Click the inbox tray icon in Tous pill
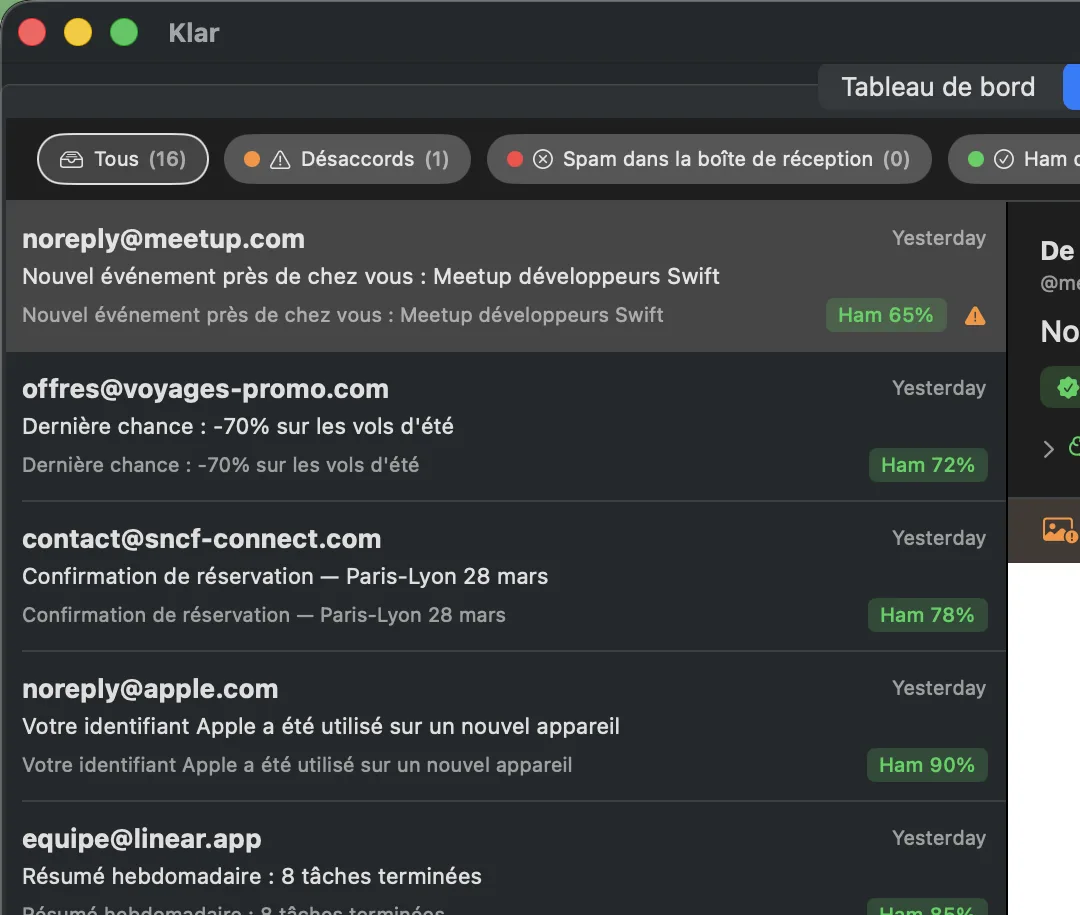The width and height of the screenshot is (1080, 915). click(72, 160)
